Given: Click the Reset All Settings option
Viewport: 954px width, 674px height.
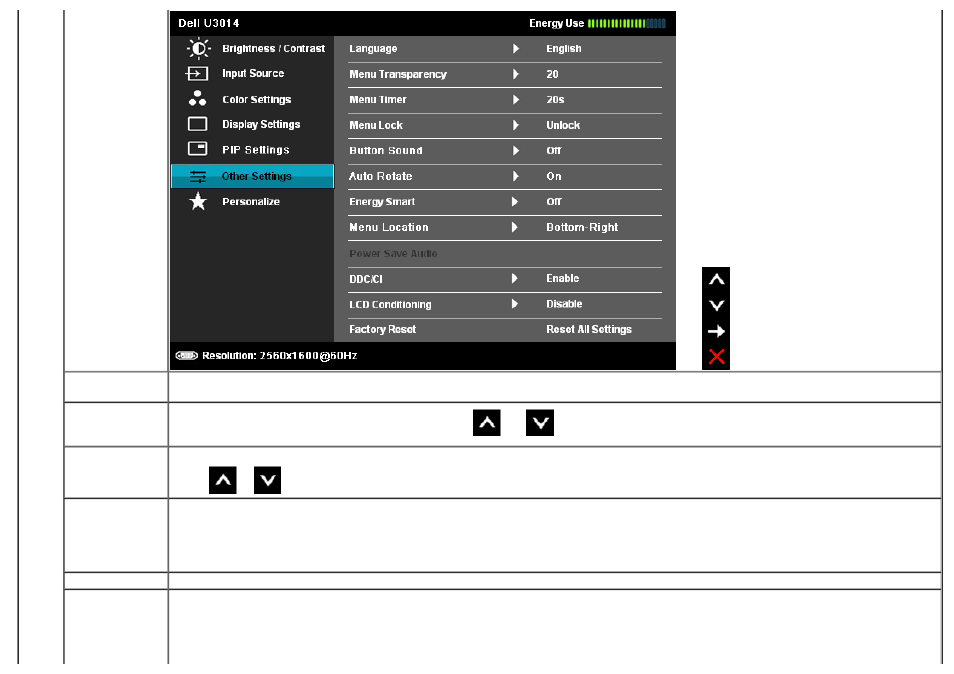Looking at the screenshot, I should 589,330.
